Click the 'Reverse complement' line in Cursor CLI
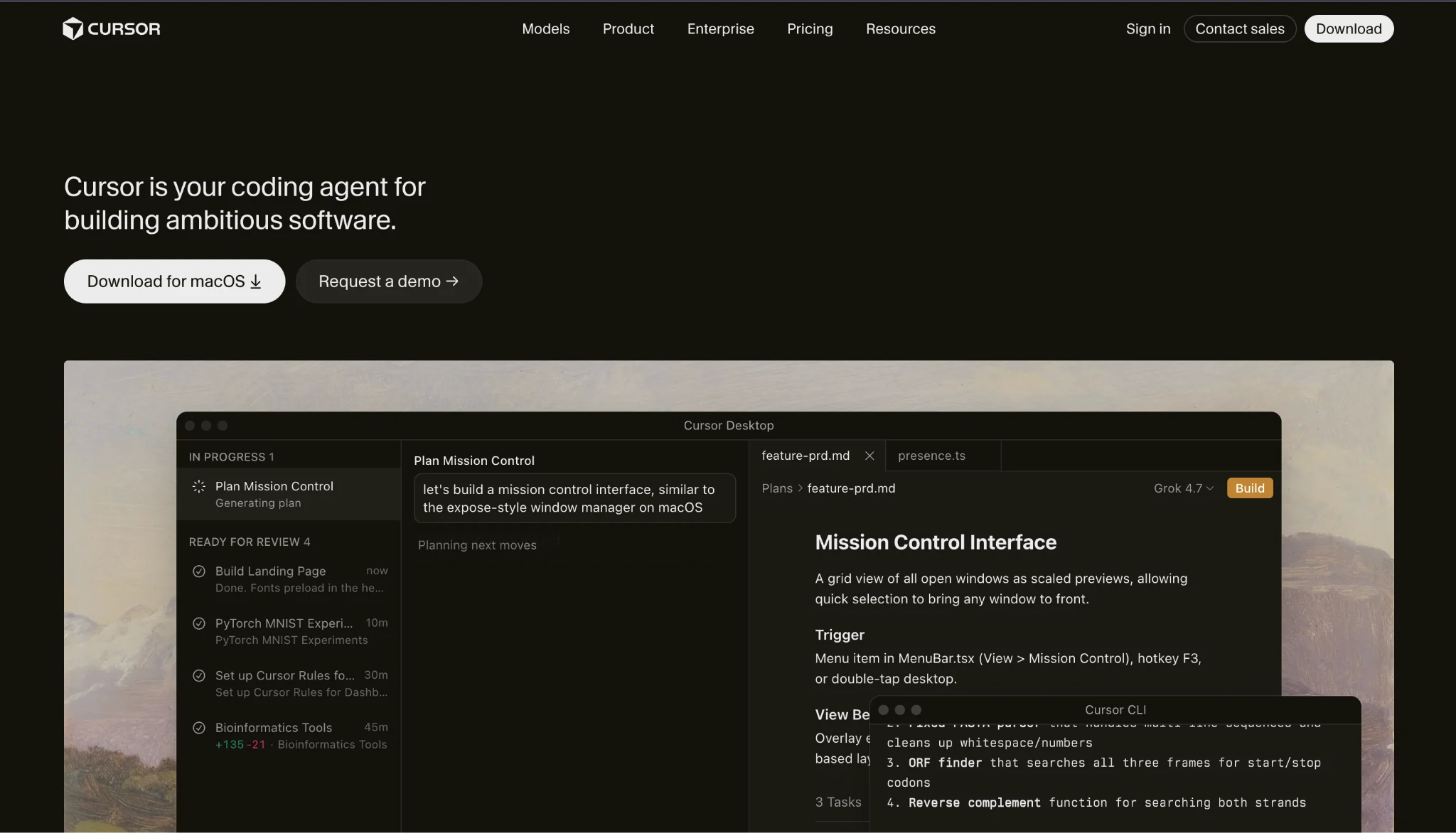The image size is (1456, 833). (x=1096, y=802)
